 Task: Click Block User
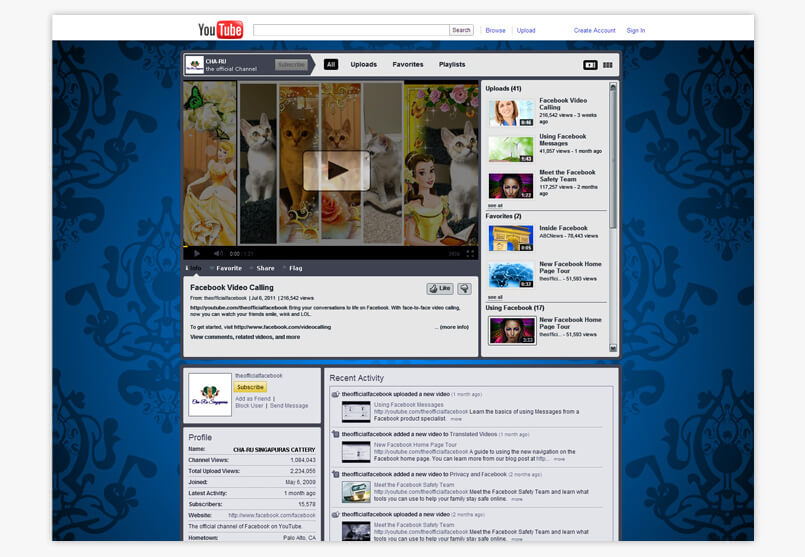click(x=249, y=406)
